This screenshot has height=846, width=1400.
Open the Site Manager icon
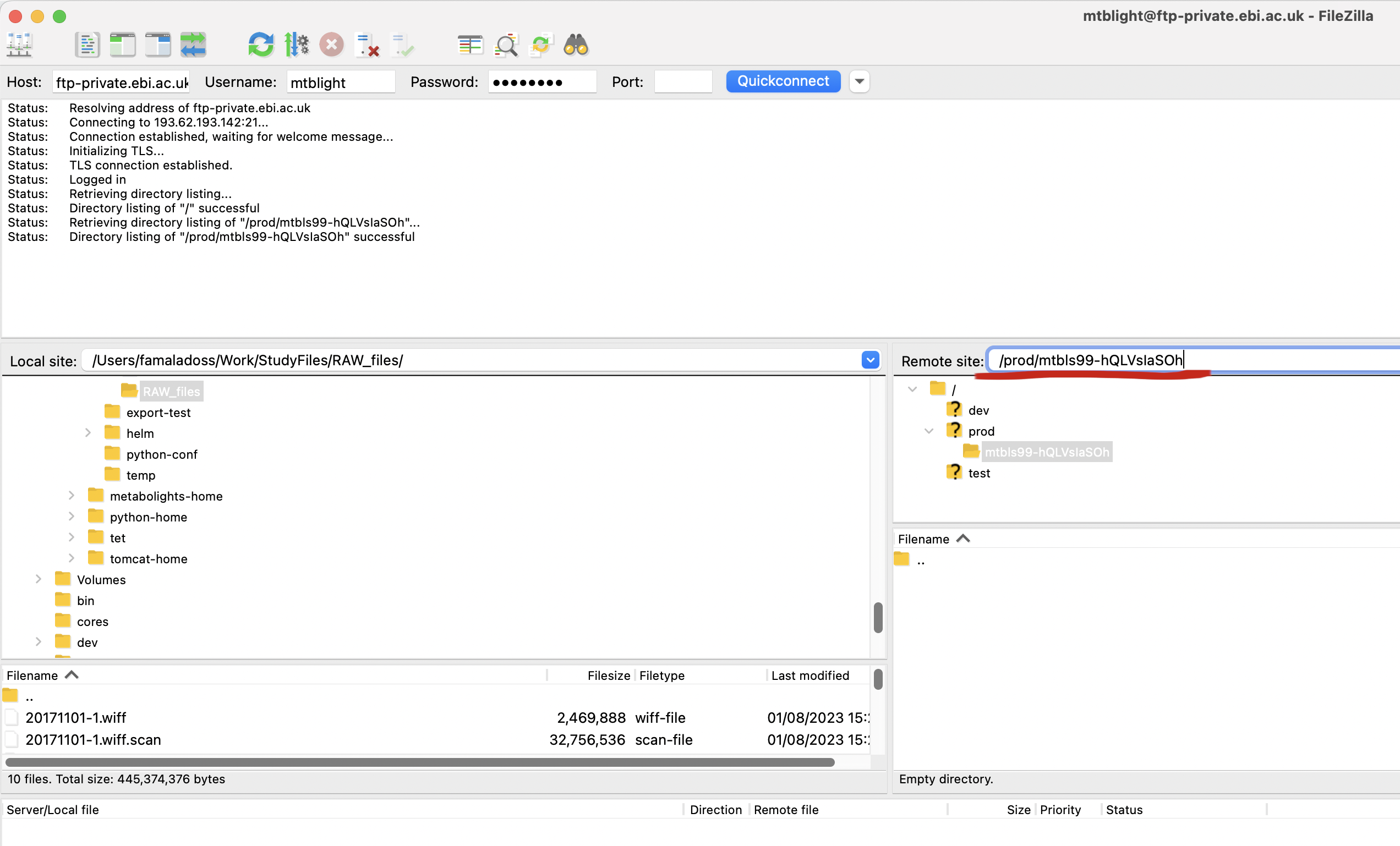[19, 45]
